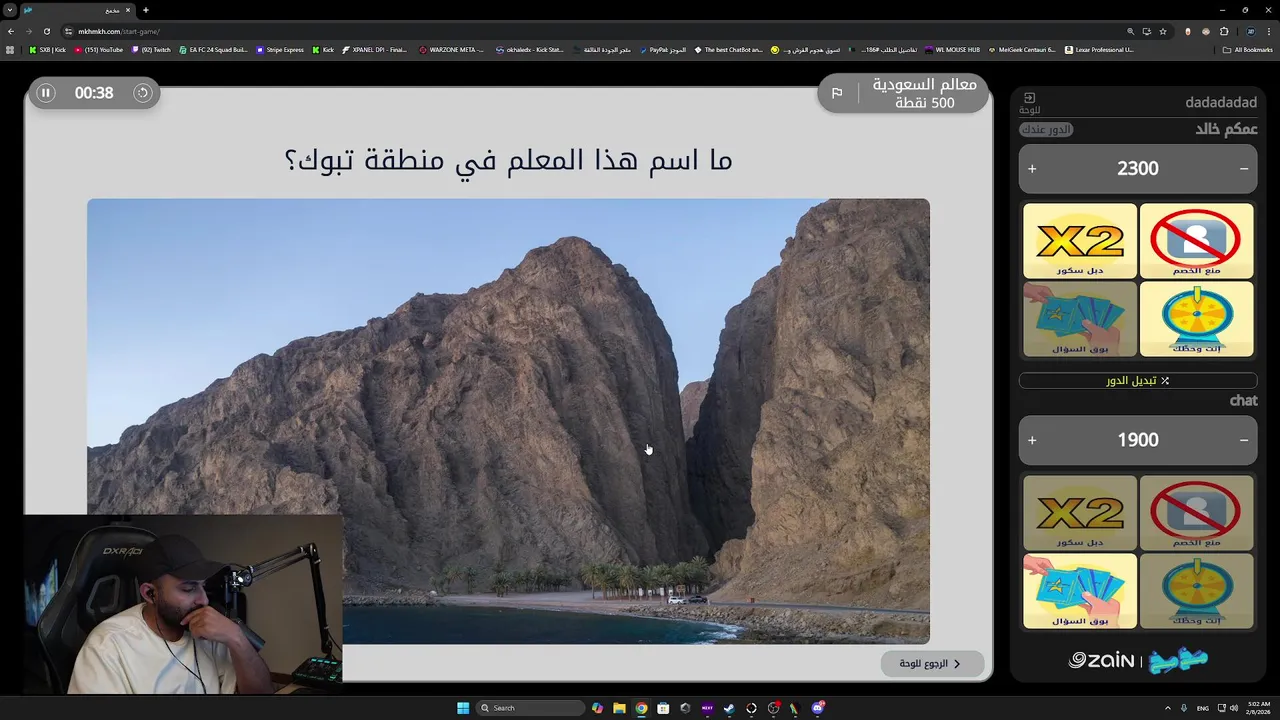The image size is (1280, 720).
Task: Click the Tabuk landmark mountain photo
Action: (508, 421)
